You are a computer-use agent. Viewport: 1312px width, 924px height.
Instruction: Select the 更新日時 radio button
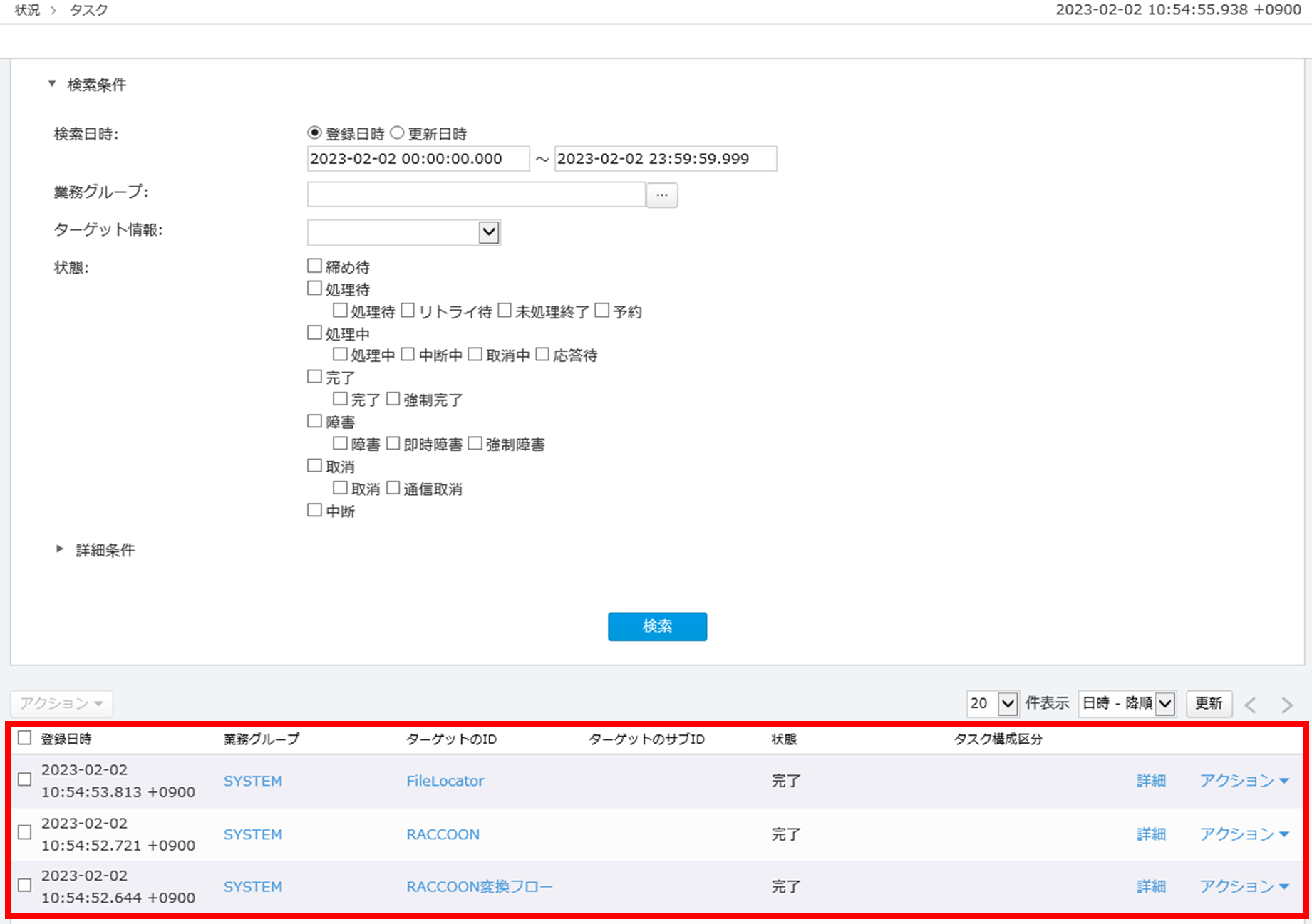pyautogui.click(x=397, y=133)
